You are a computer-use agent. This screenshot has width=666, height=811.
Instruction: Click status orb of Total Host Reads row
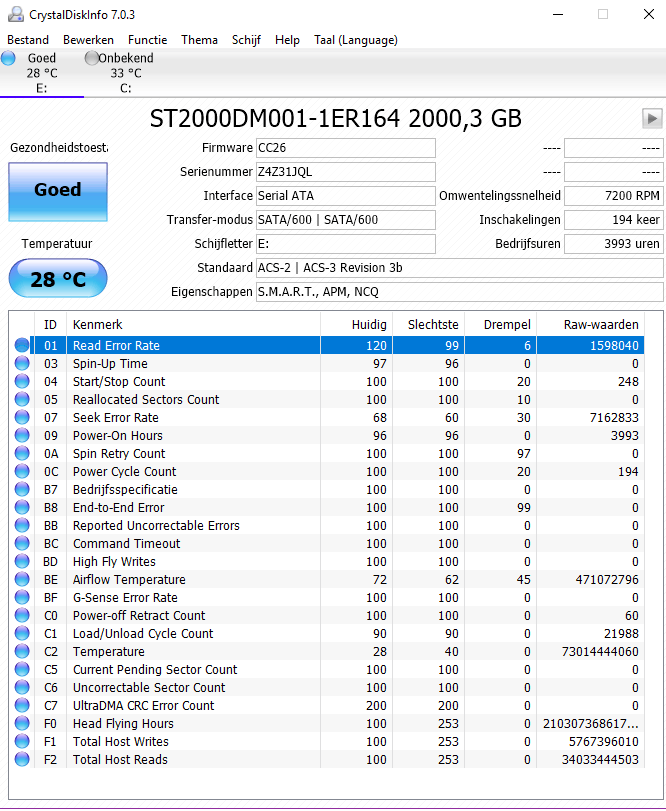[x=22, y=759]
